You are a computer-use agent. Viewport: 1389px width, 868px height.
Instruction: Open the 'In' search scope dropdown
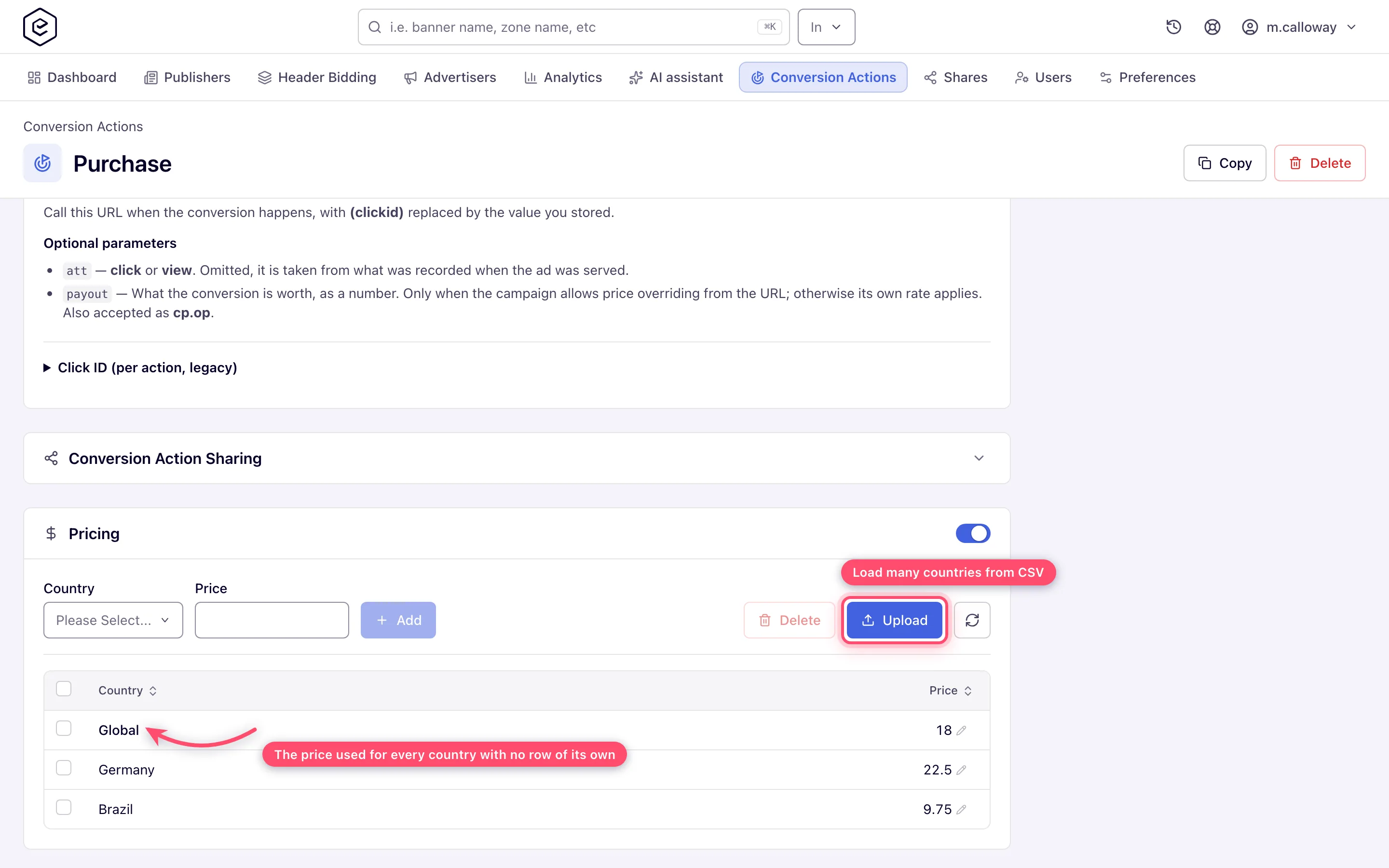coord(826,27)
